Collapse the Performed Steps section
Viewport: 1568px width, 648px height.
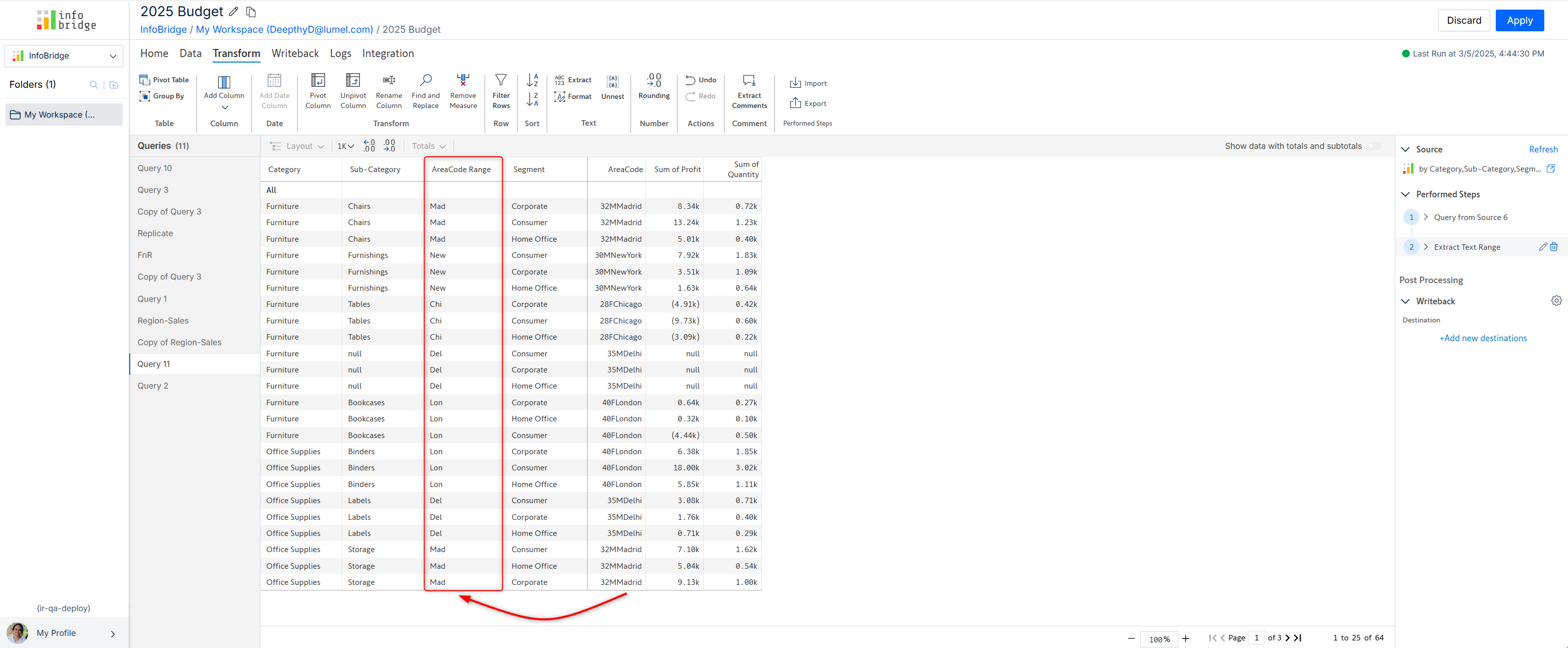pos(1405,194)
